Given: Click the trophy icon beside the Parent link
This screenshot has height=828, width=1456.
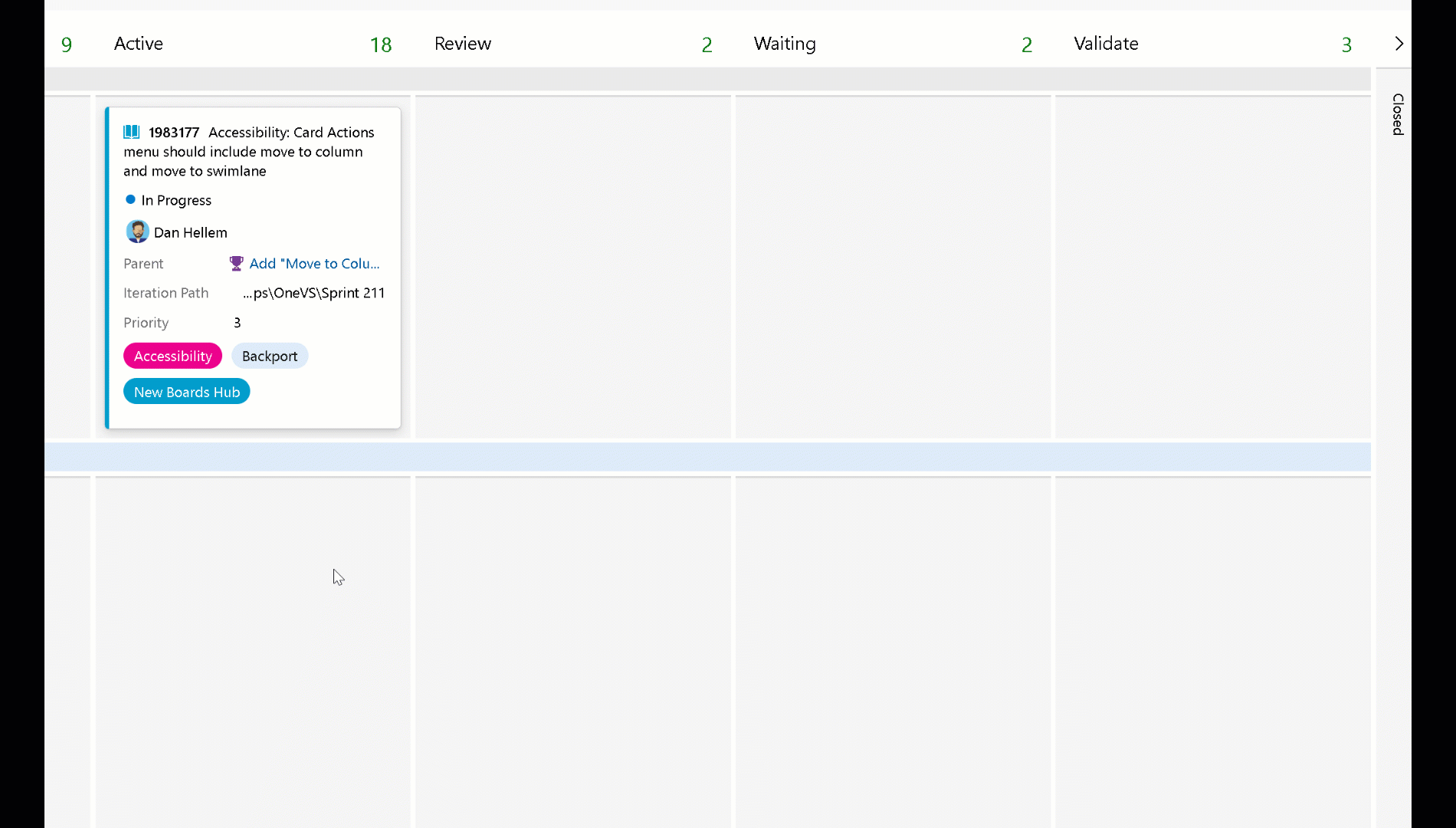Looking at the screenshot, I should [235, 263].
